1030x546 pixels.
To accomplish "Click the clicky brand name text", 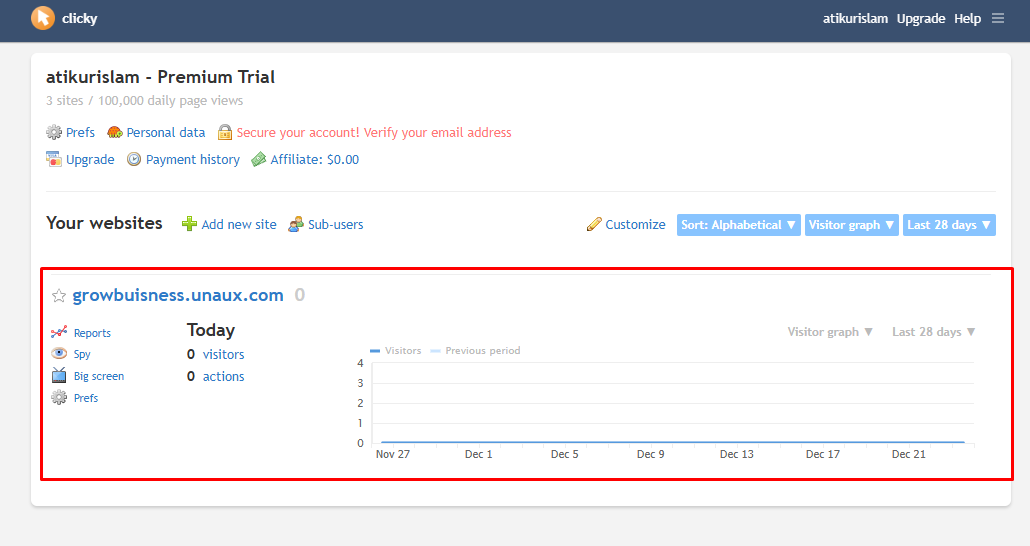I will 79,18.
